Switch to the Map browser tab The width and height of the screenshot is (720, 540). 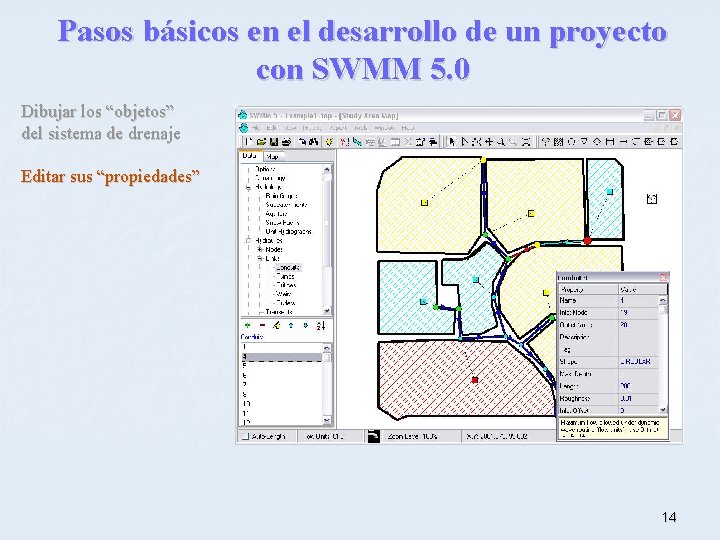click(273, 157)
